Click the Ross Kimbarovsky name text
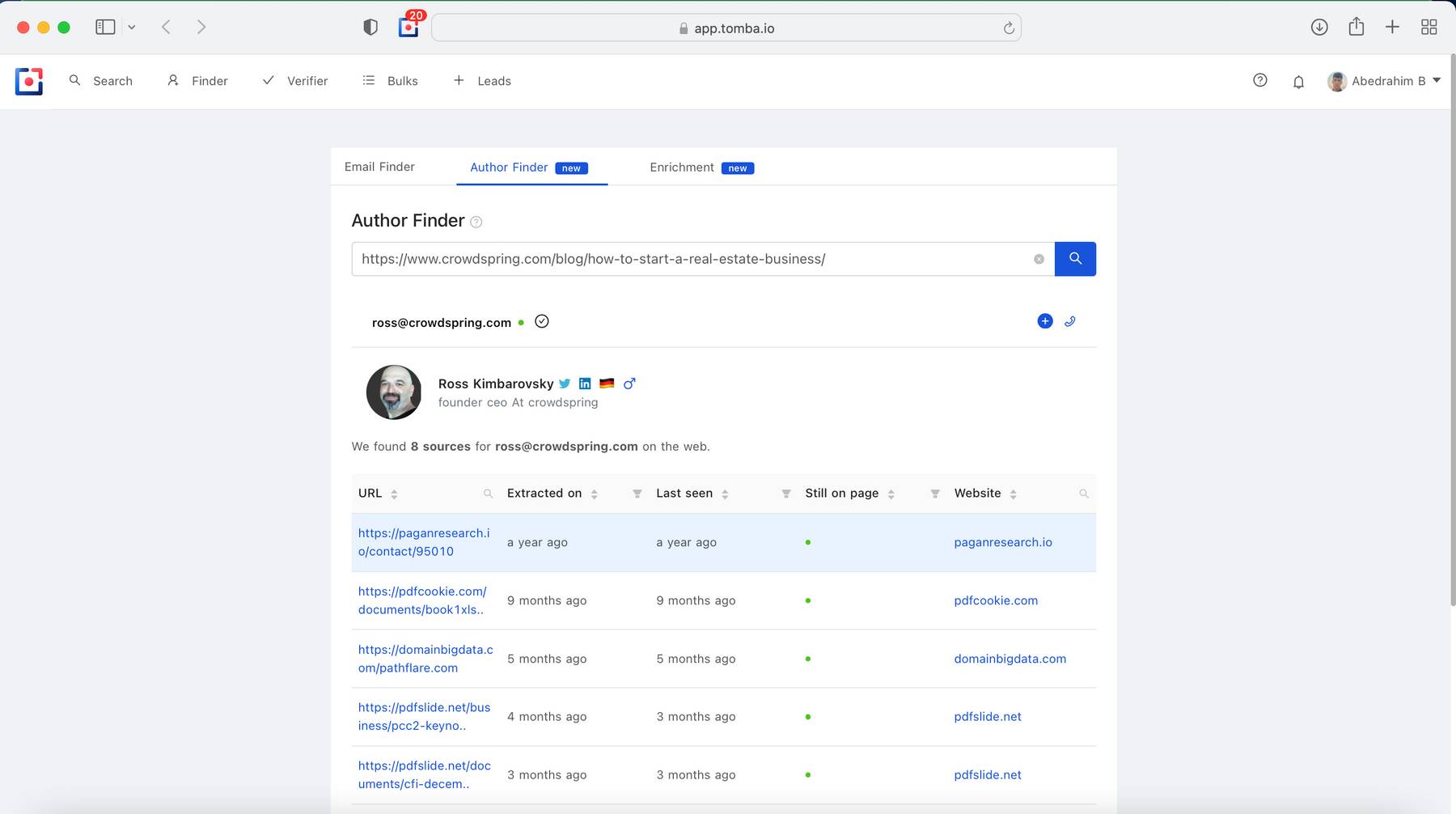The width and height of the screenshot is (1456, 814). [x=496, y=384]
